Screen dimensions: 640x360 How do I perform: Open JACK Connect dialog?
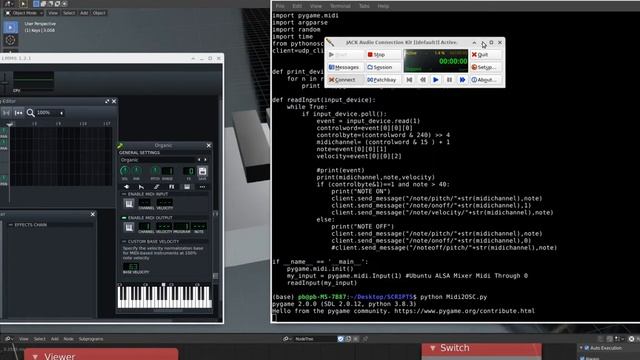point(345,80)
